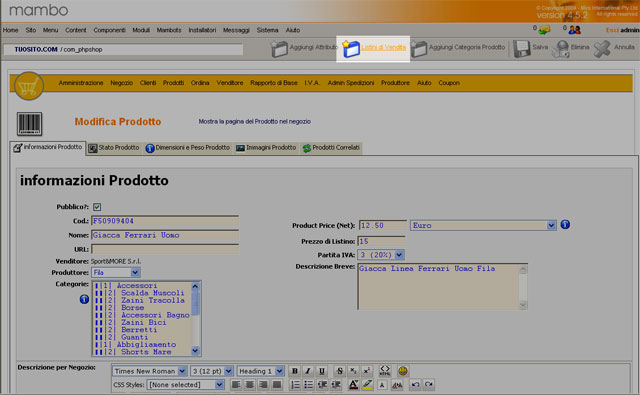640x395 pixels.
Task: Click the Aggiungi Categoria Prodotto icon
Action: coord(419,49)
